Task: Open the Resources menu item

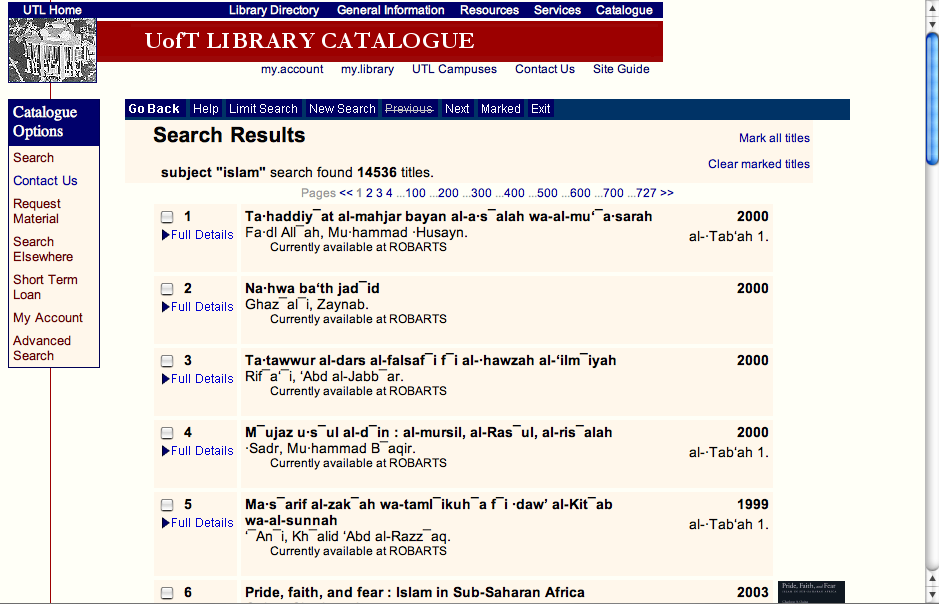Action: tap(489, 10)
